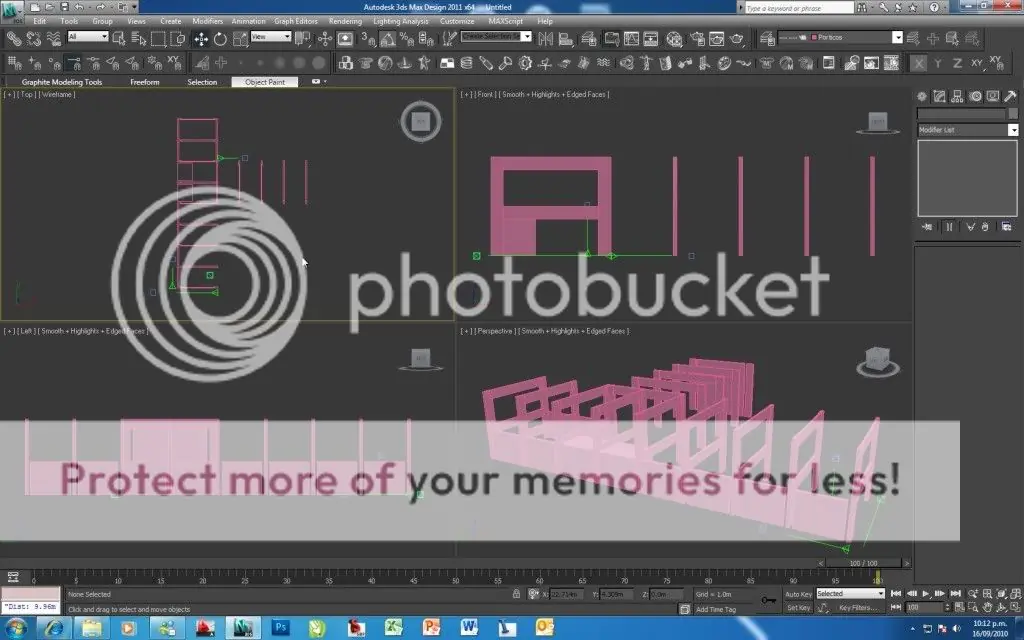Click the Add Time Tag label
Viewport: 1024px width, 640px height.
pyautogui.click(x=716, y=609)
